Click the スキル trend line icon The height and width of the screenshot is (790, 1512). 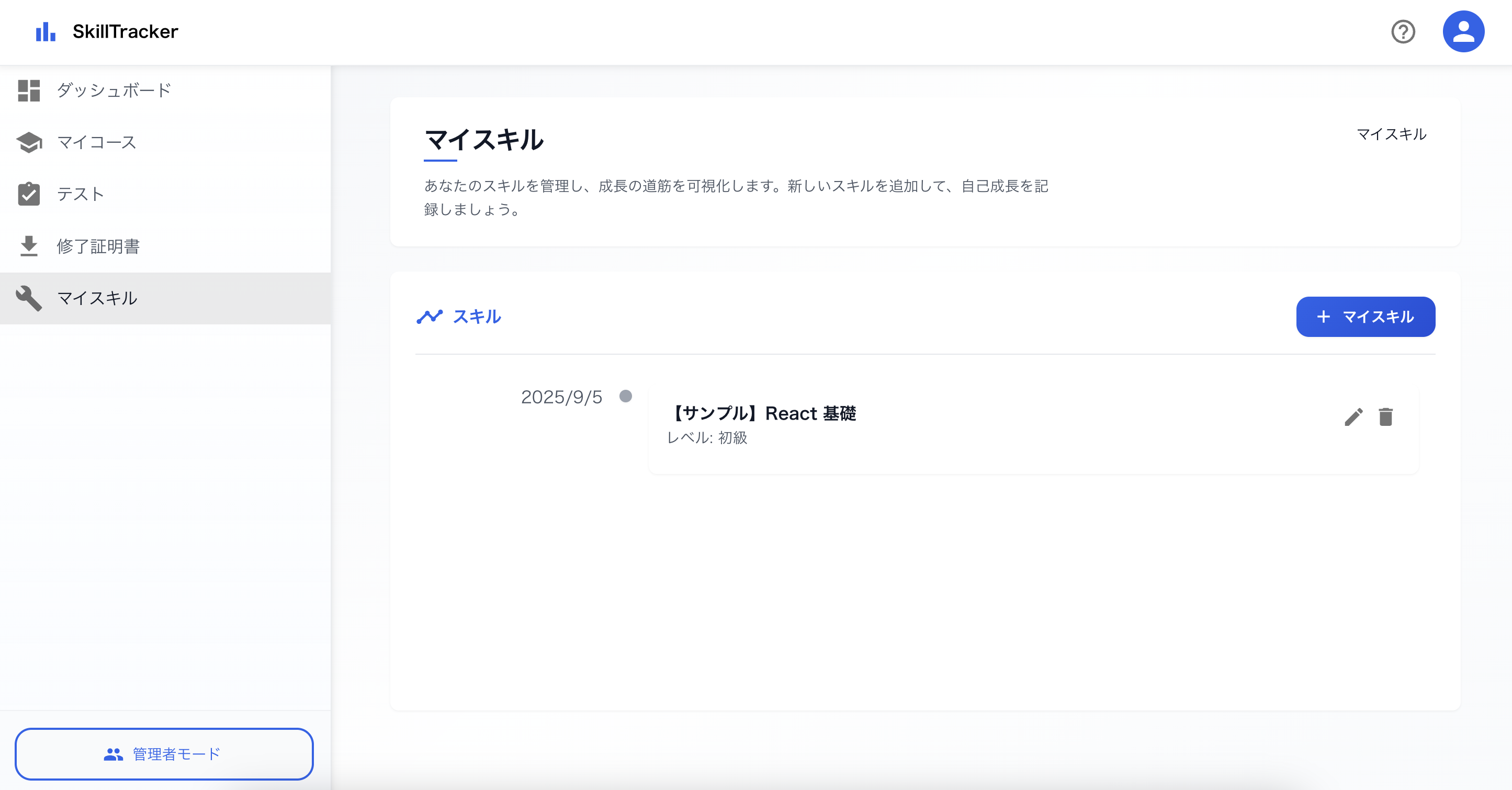[430, 317]
